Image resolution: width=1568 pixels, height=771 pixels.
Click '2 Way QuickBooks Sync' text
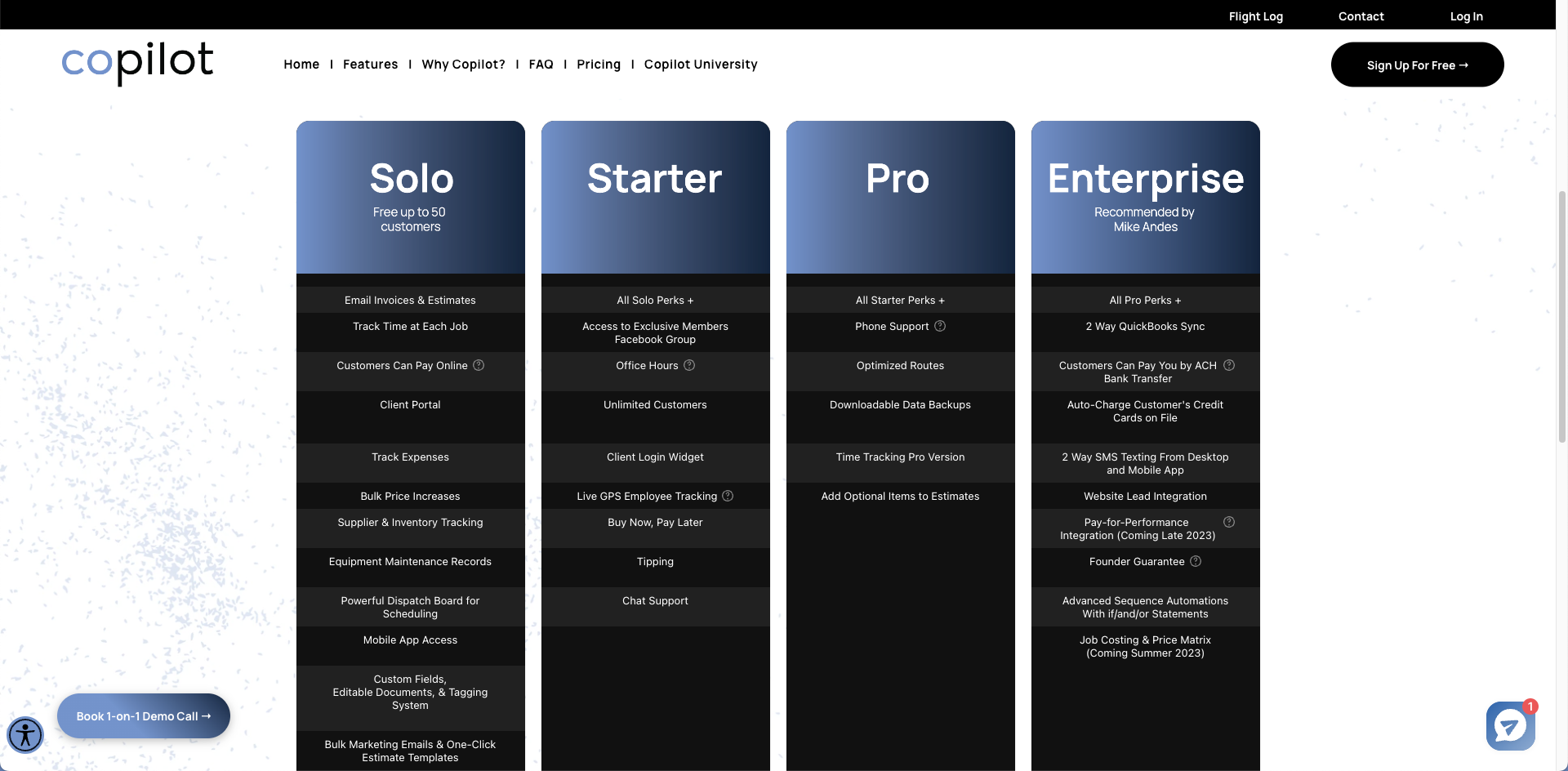1145,326
